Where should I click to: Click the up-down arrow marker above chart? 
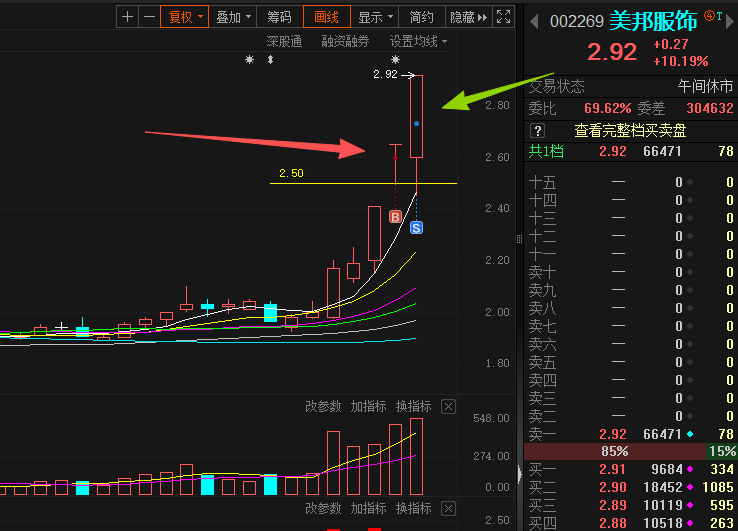[270, 59]
